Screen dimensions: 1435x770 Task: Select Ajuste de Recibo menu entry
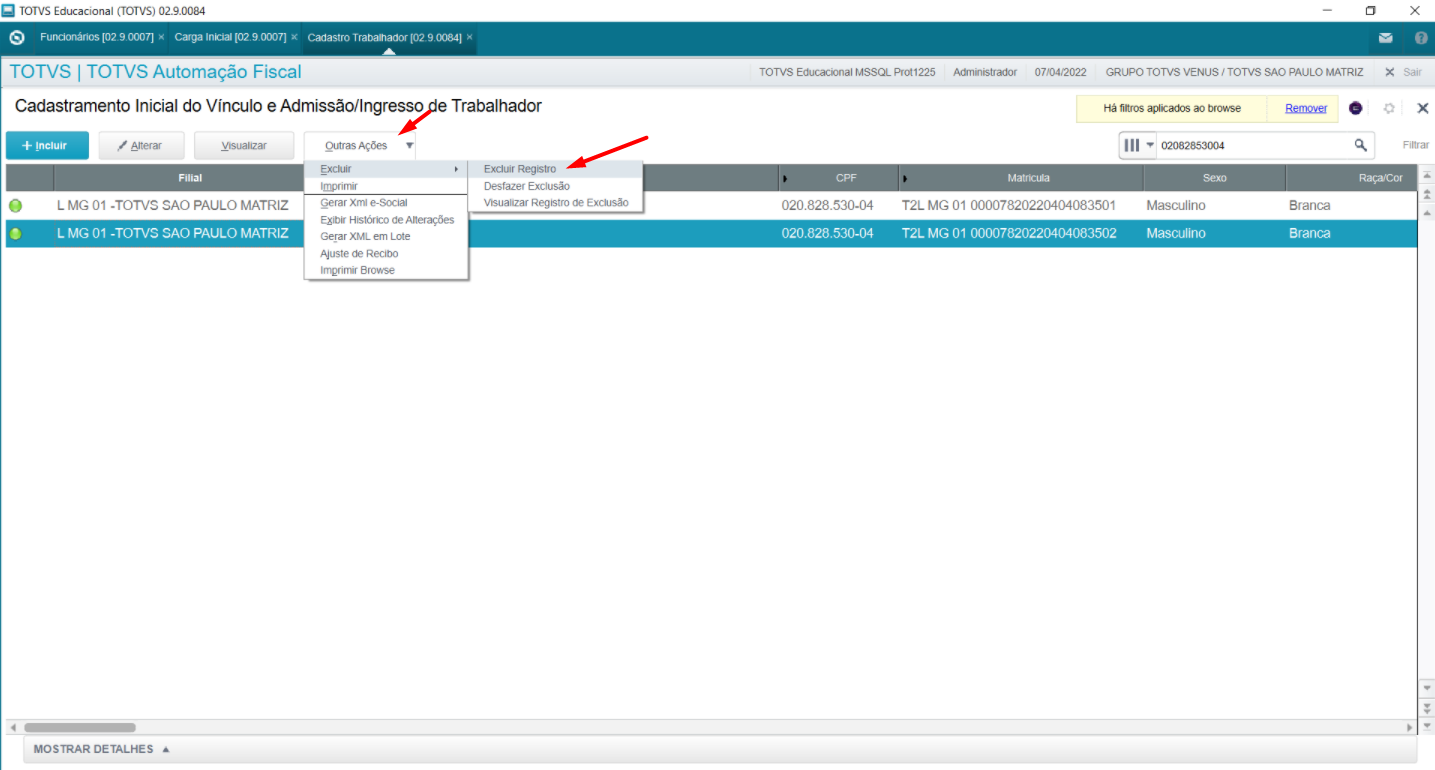pos(386,254)
